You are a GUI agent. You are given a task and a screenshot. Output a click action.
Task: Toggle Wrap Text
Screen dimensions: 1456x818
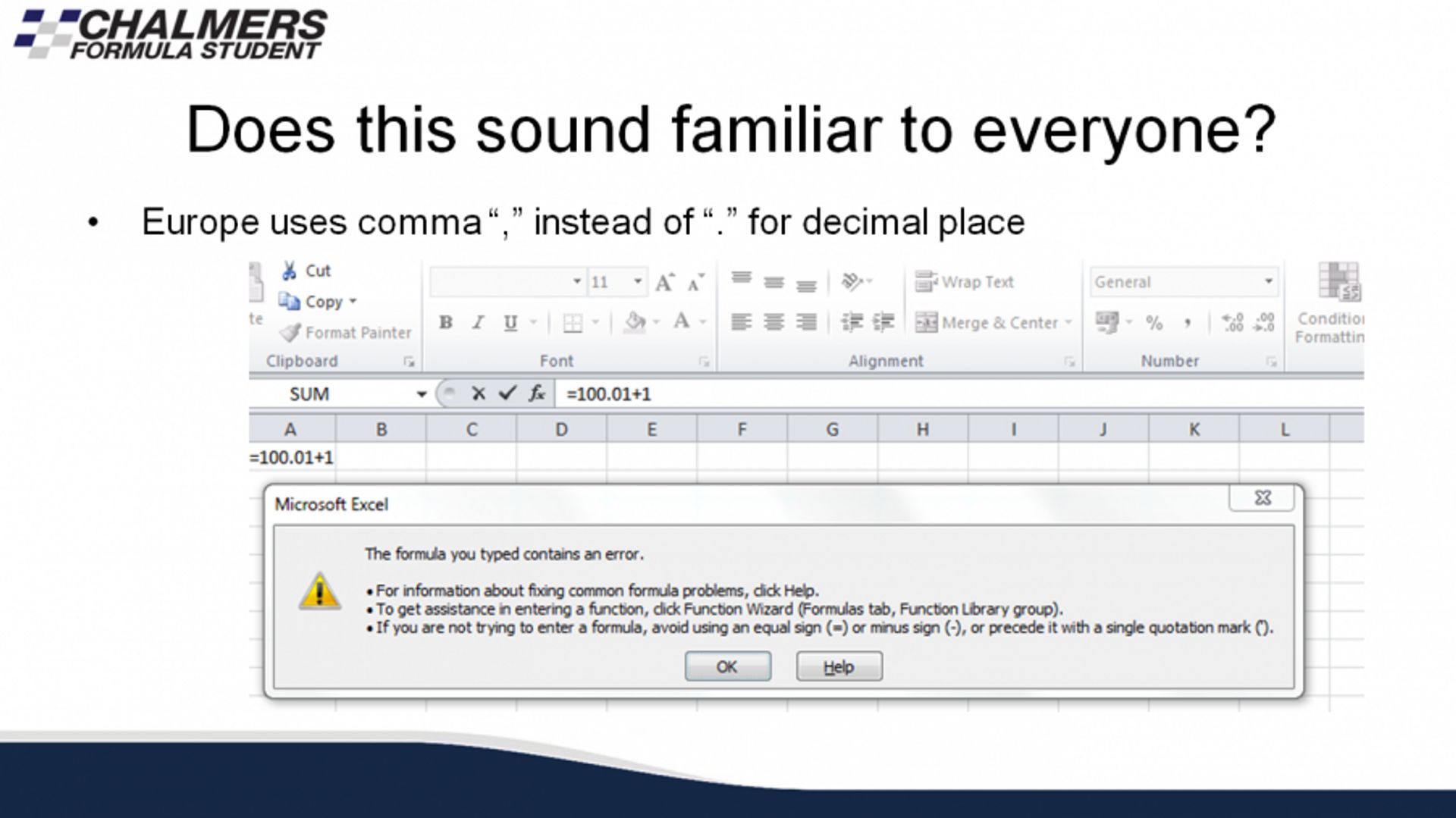[964, 281]
